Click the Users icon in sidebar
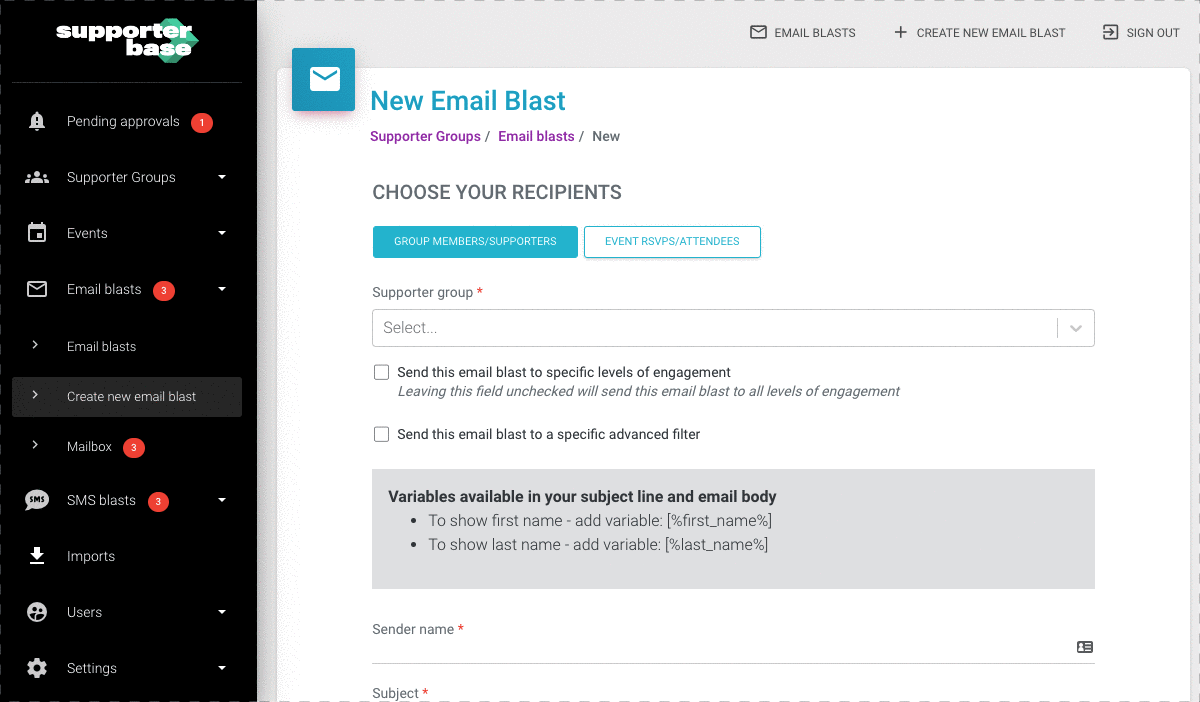1200x702 pixels. point(37,613)
